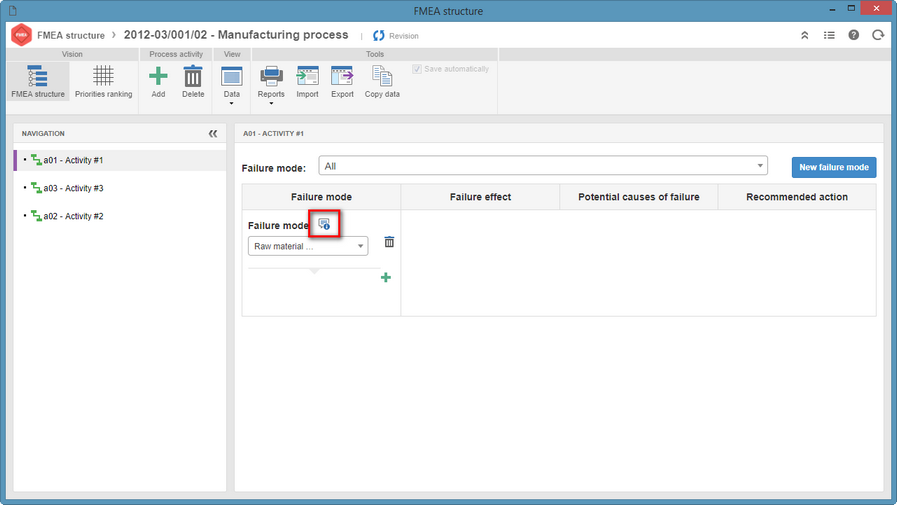The image size is (897, 505).
Task: Click the document icon in title bar
Action: pyautogui.click(x=13, y=11)
